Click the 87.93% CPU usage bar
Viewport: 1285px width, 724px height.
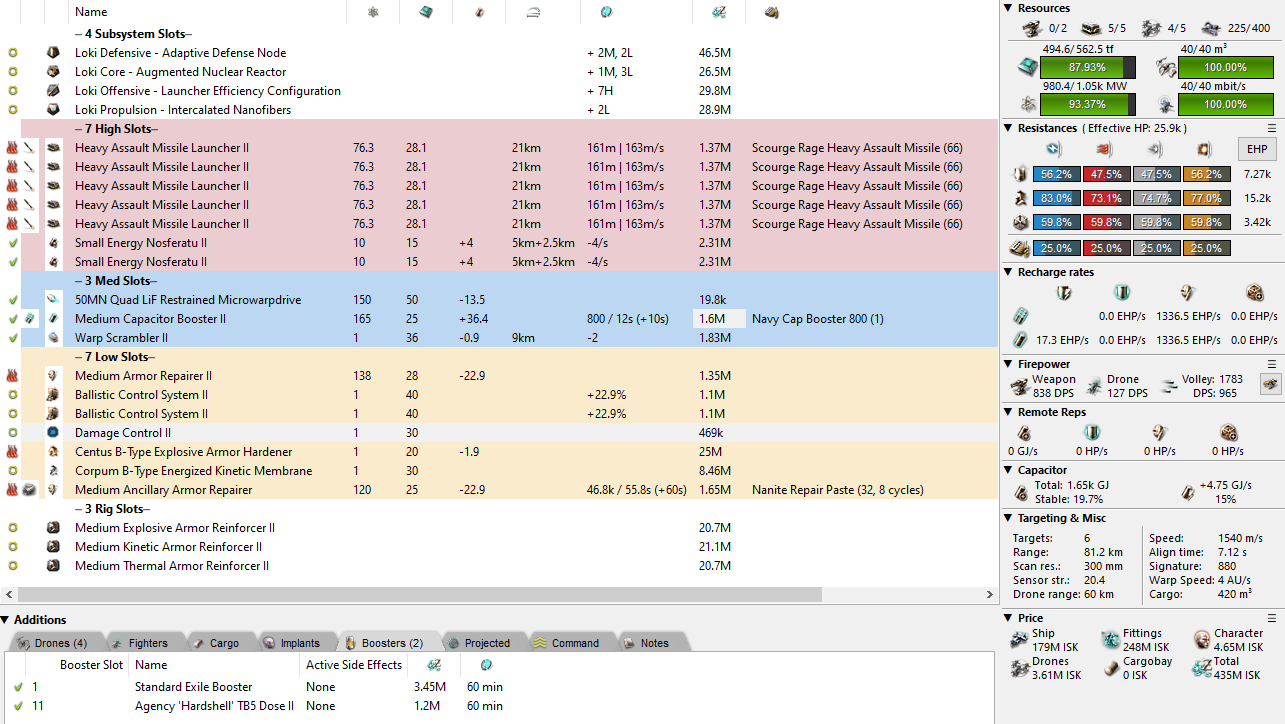point(1087,67)
